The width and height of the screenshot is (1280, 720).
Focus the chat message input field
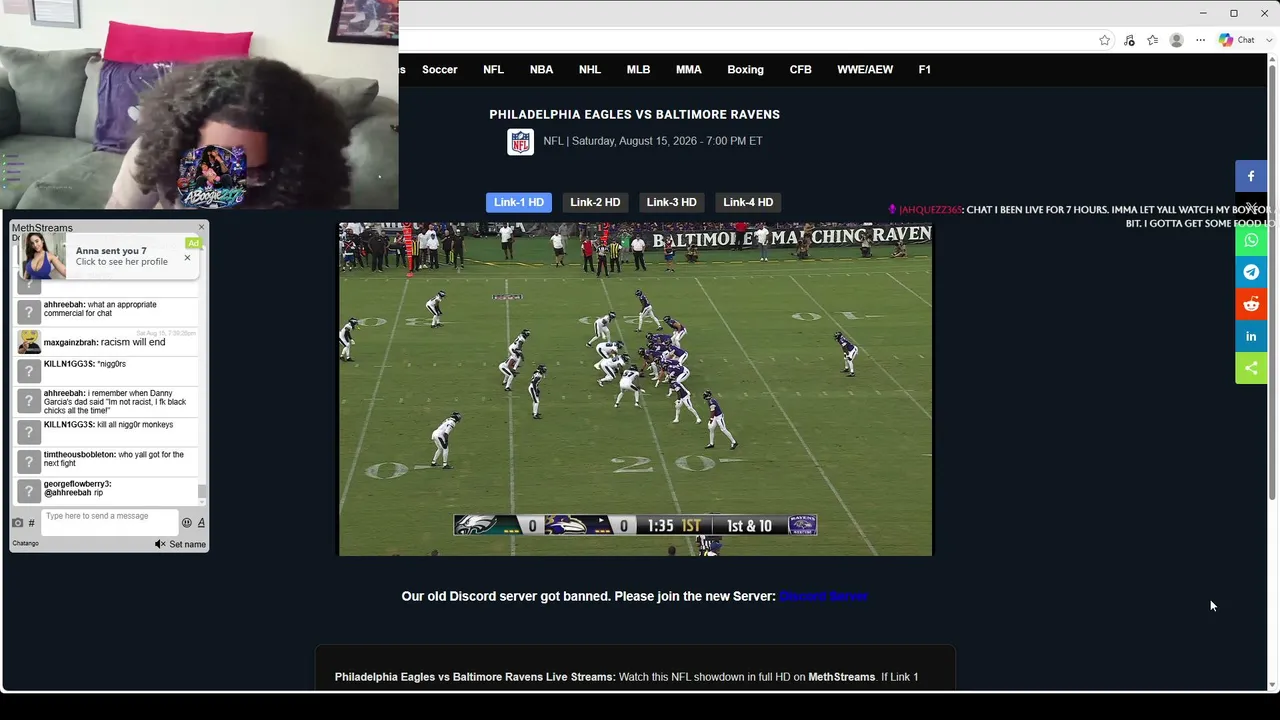tap(109, 522)
